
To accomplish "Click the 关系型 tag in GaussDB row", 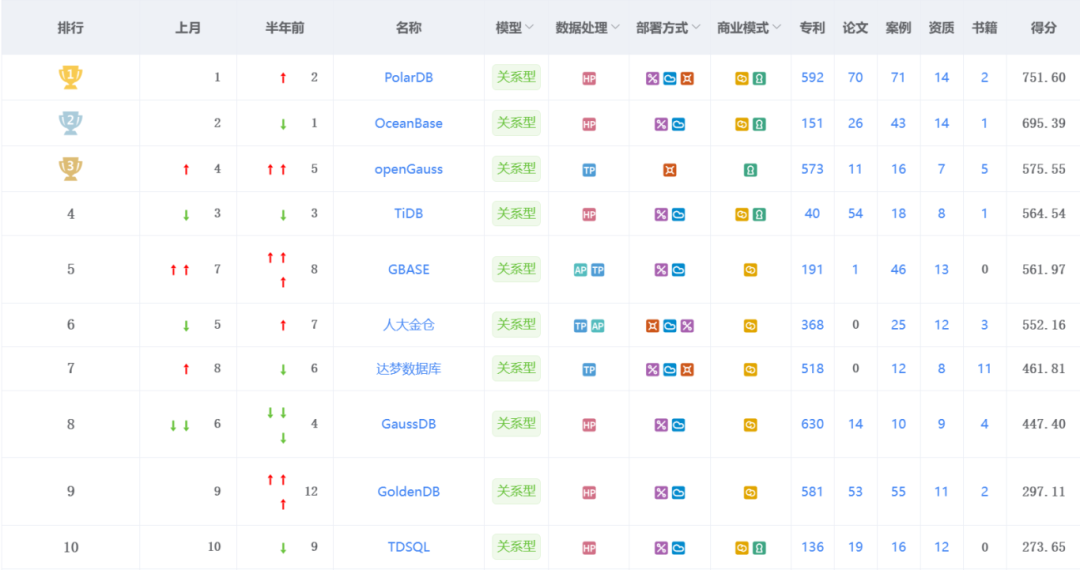I will (516, 423).
